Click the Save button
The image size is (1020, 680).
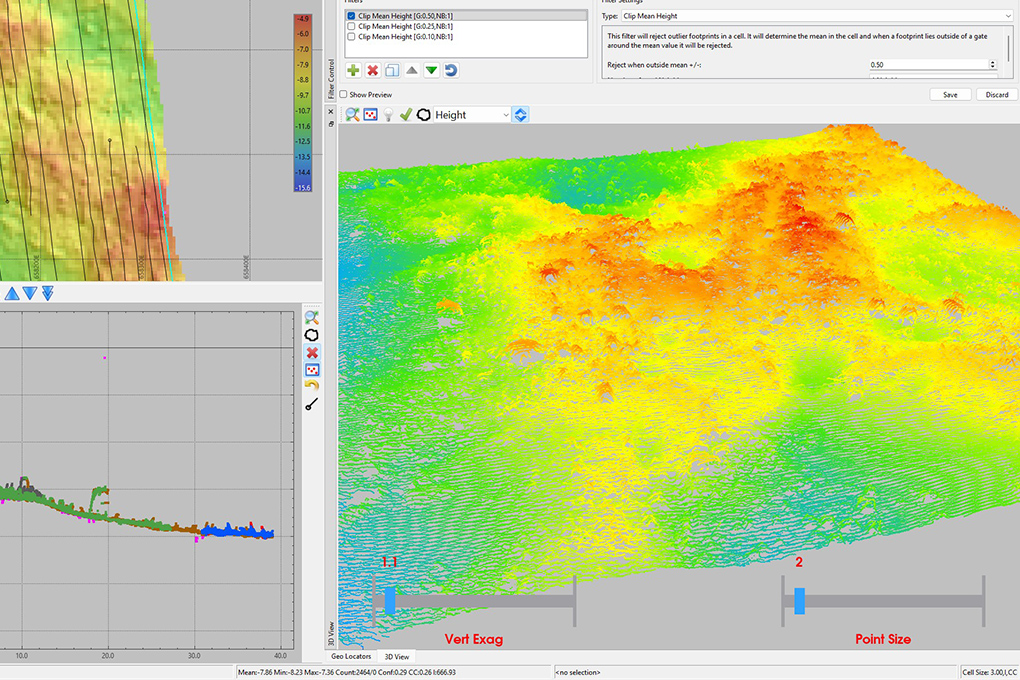click(949, 95)
